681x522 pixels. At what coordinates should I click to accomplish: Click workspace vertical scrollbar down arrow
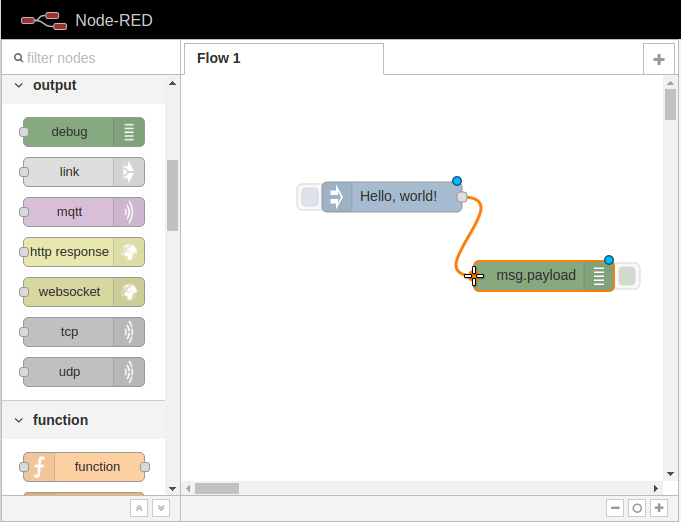click(x=670, y=474)
